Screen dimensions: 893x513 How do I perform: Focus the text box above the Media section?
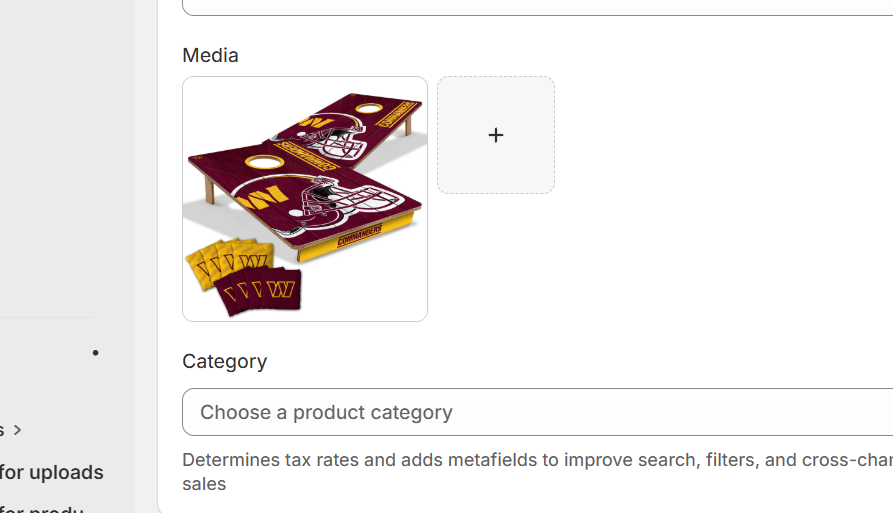click(538, 7)
